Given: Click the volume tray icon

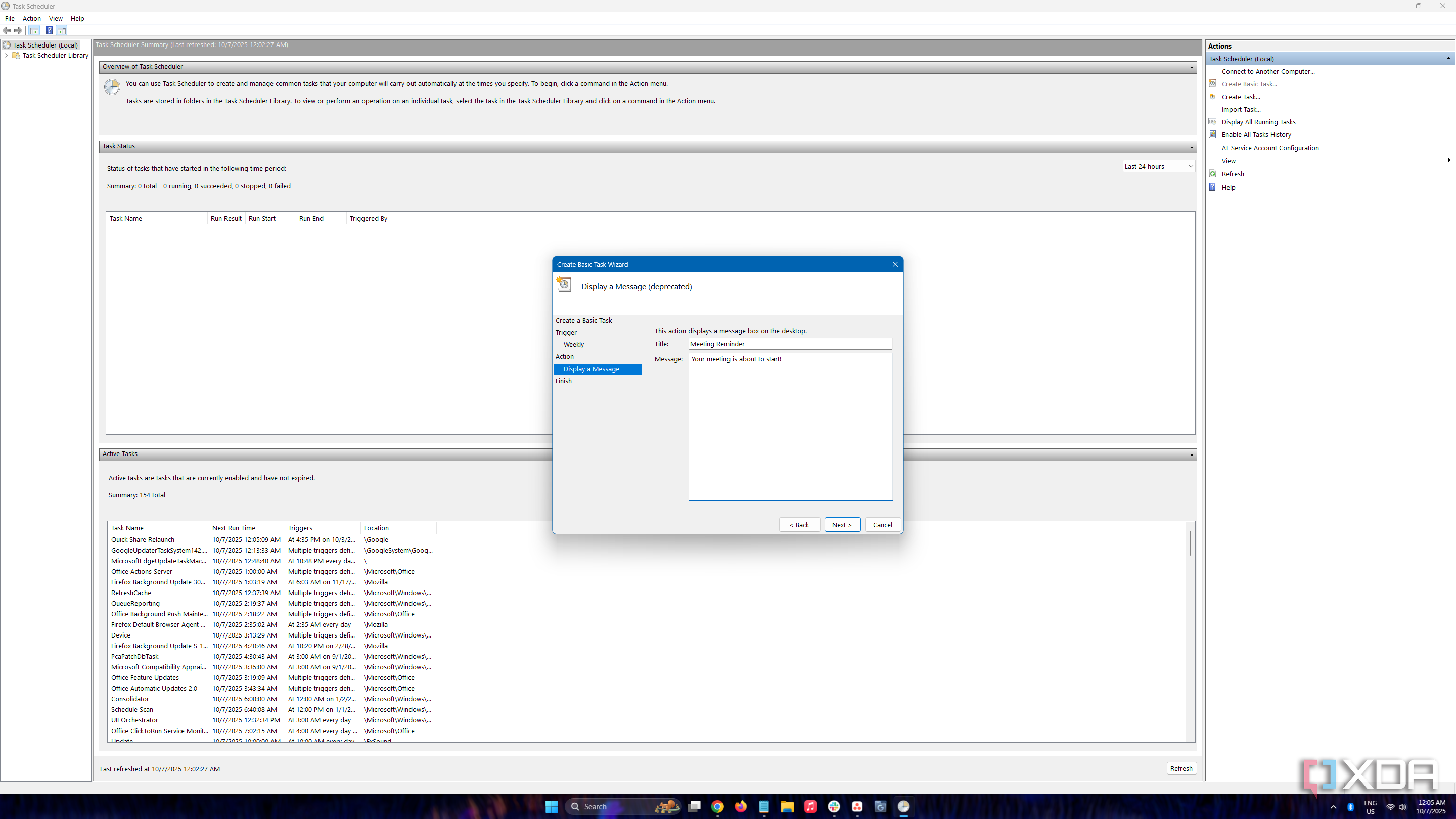Looking at the screenshot, I should pos(1402,807).
